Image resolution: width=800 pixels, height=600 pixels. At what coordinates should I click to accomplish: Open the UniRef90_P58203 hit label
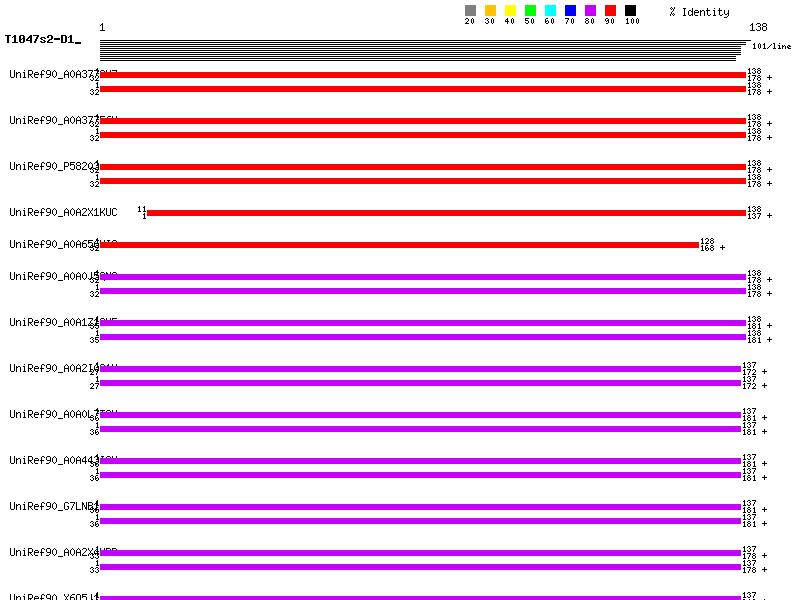pyautogui.click(x=52, y=166)
